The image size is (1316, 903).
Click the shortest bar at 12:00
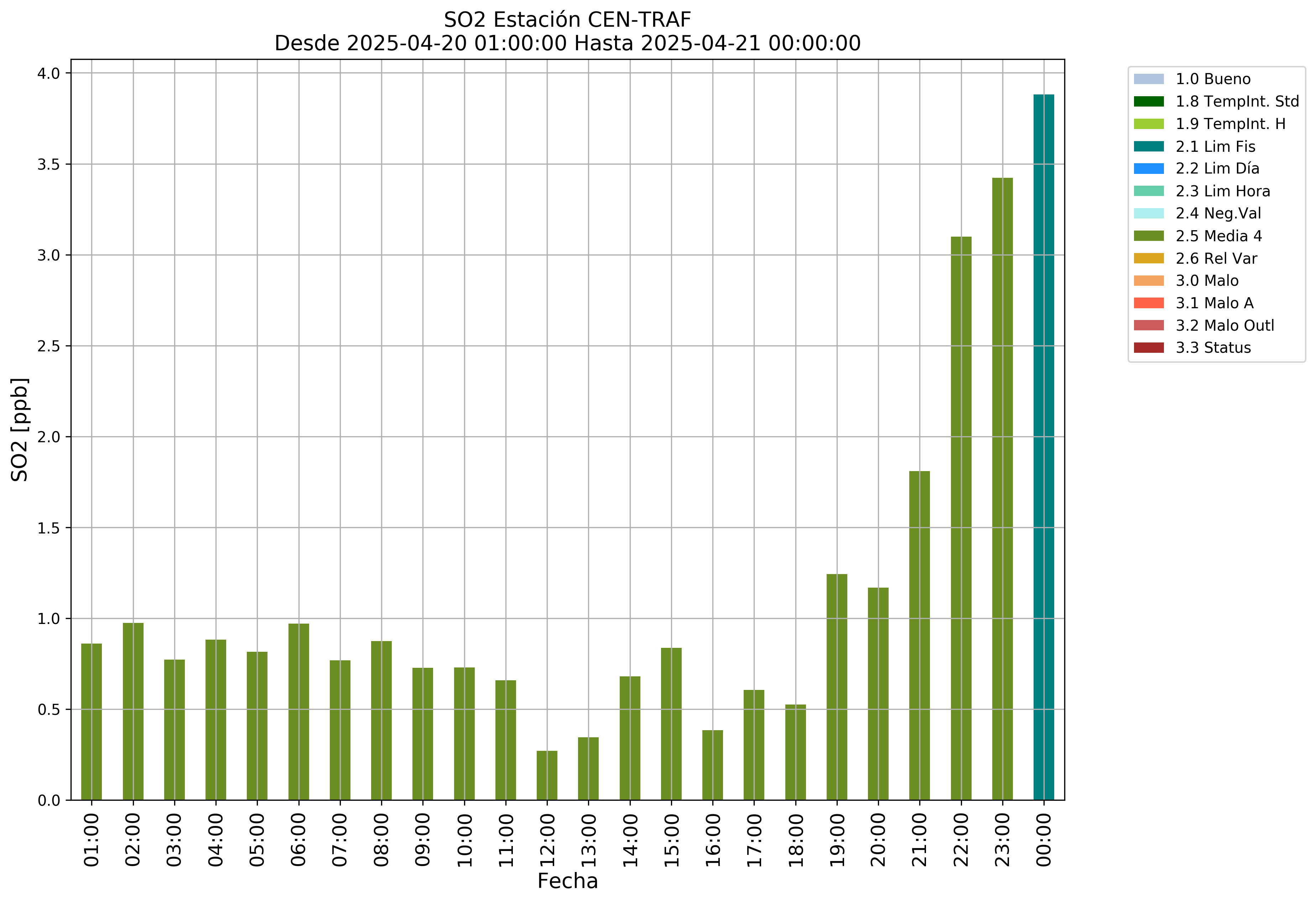[547, 775]
